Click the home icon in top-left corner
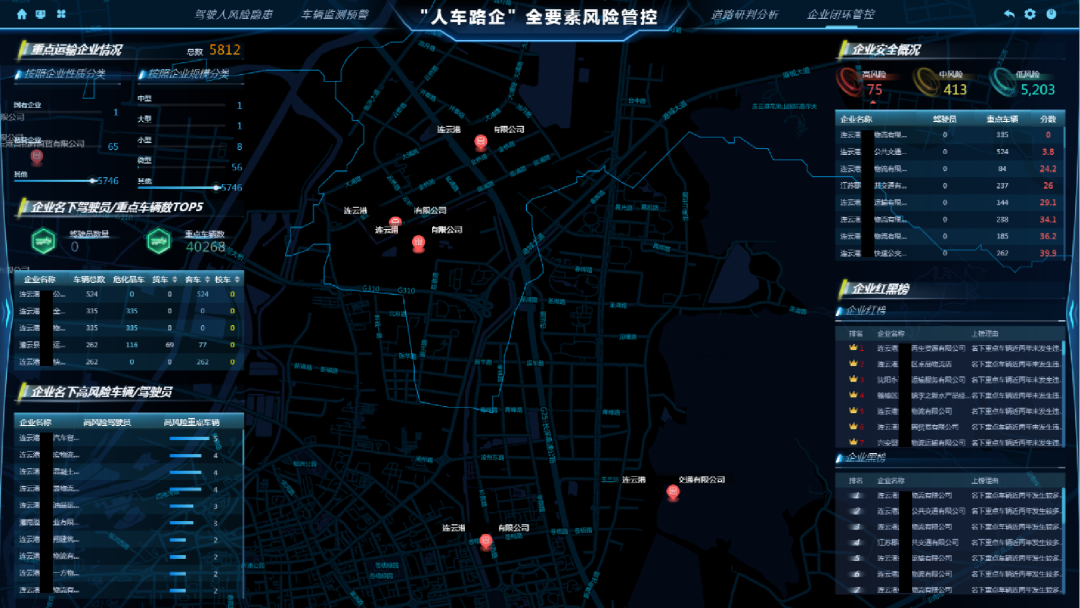The width and height of the screenshot is (1080, 608). click(22, 14)
